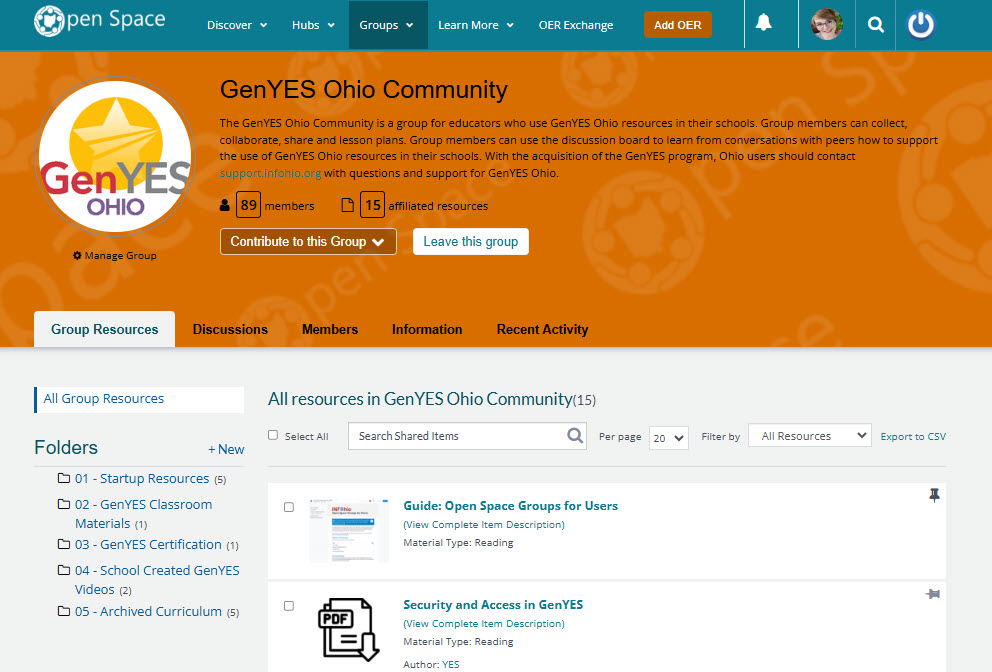
Task: Open the Groups dropdown menu
Action: coord(387,25)
